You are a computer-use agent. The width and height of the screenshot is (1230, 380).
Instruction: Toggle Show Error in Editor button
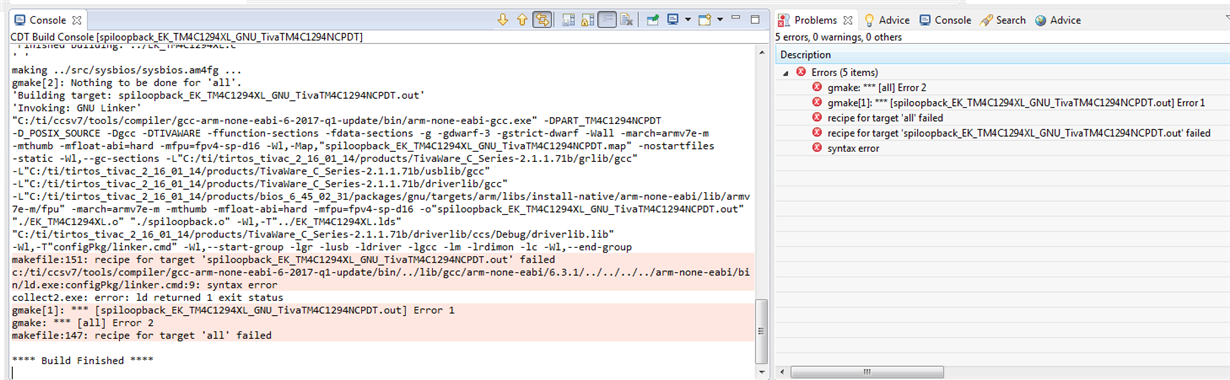(x=542, y=19)
